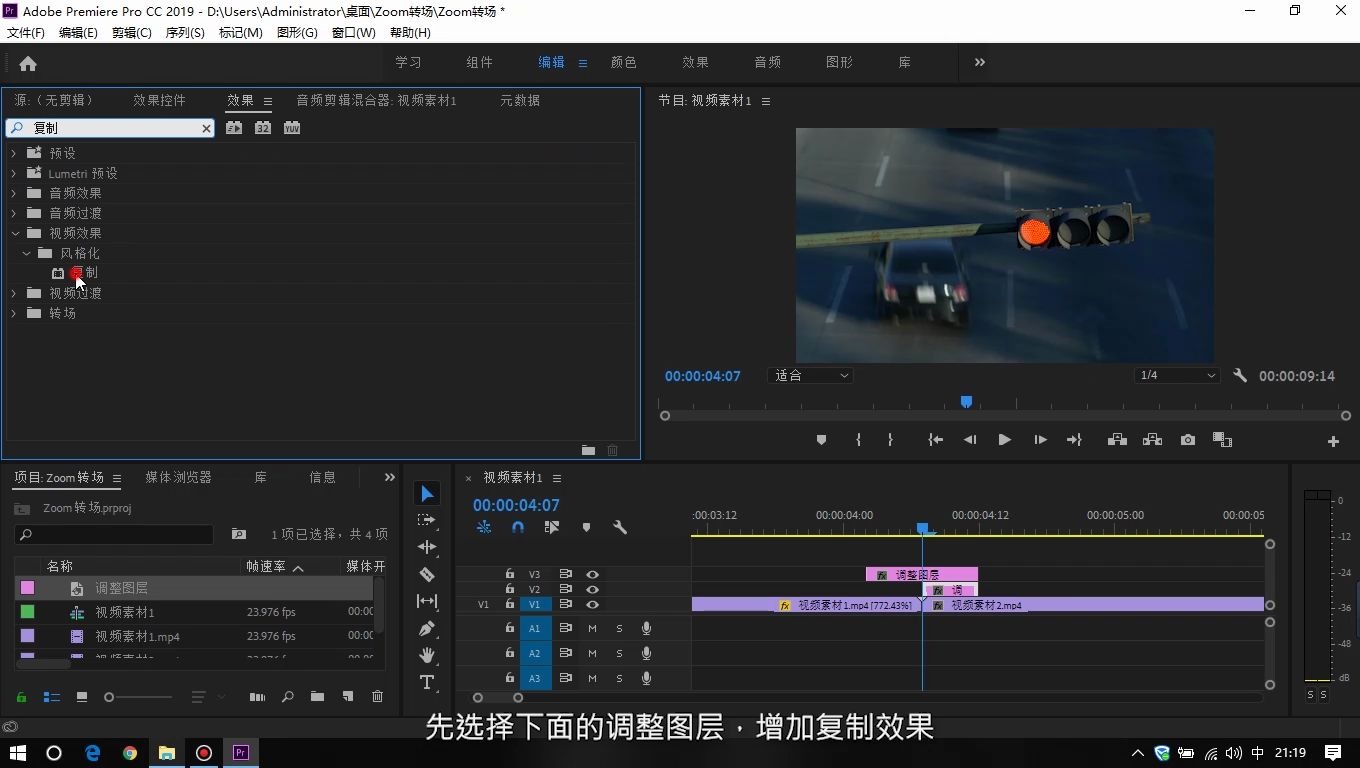Open timeline display settings via the wrench icon
The image size is (1360, 768).
point(620,527)
